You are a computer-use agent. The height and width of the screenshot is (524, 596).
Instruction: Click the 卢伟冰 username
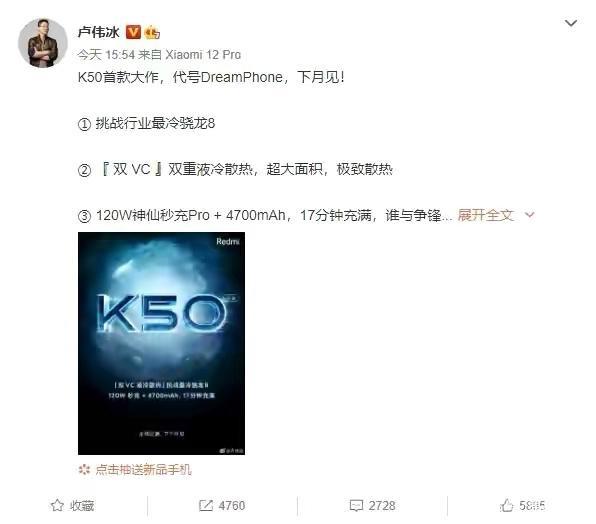coord(98,32)
